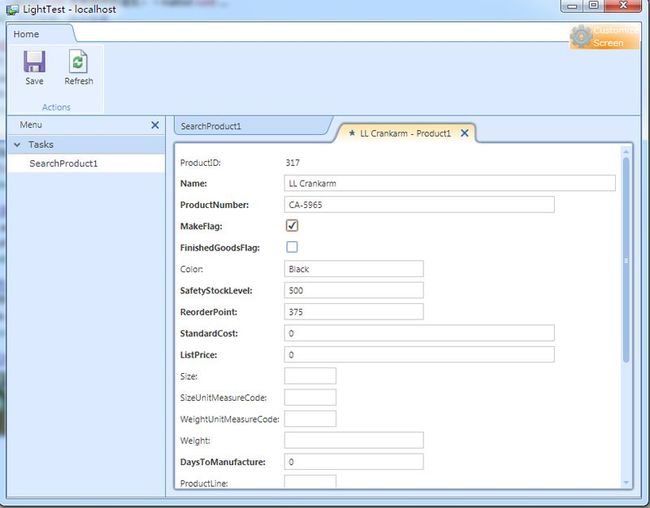Click the Save floppy disk icon

click(34, 62)
